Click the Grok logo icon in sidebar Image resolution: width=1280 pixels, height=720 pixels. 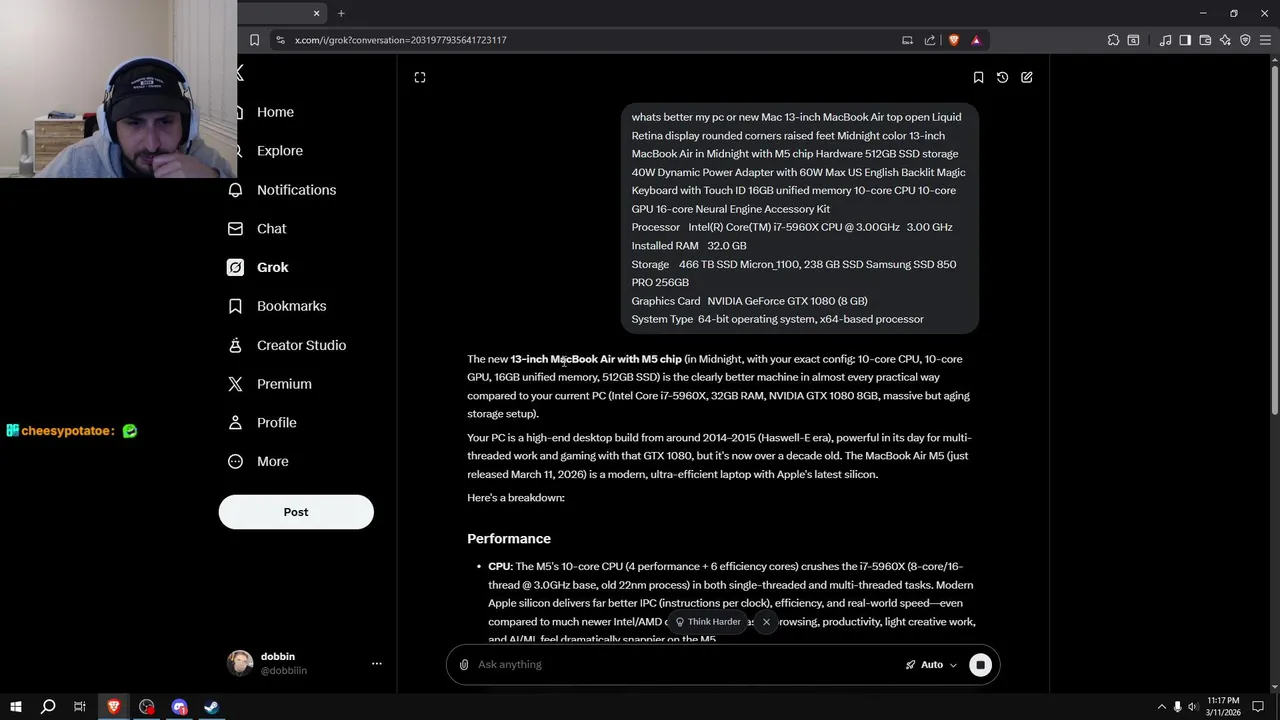(x=235, y=267)
